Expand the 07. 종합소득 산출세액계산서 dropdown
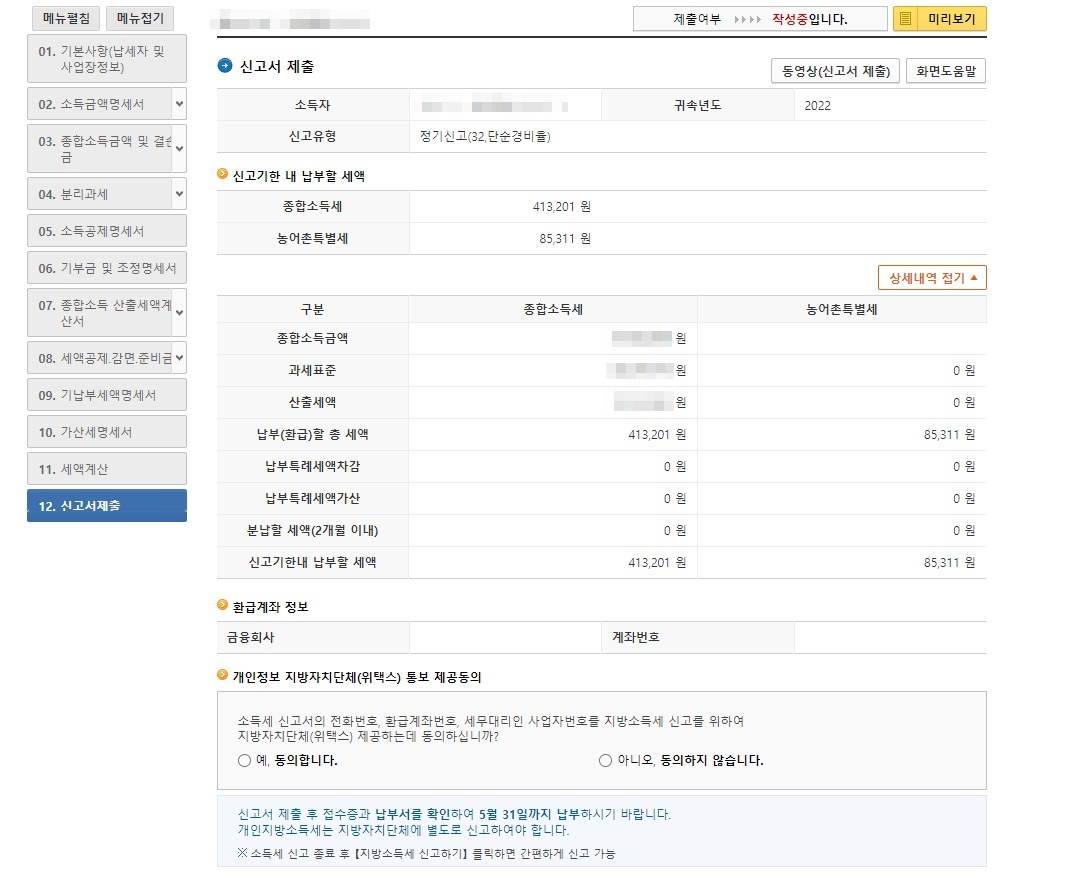 (x=178, y=311)
